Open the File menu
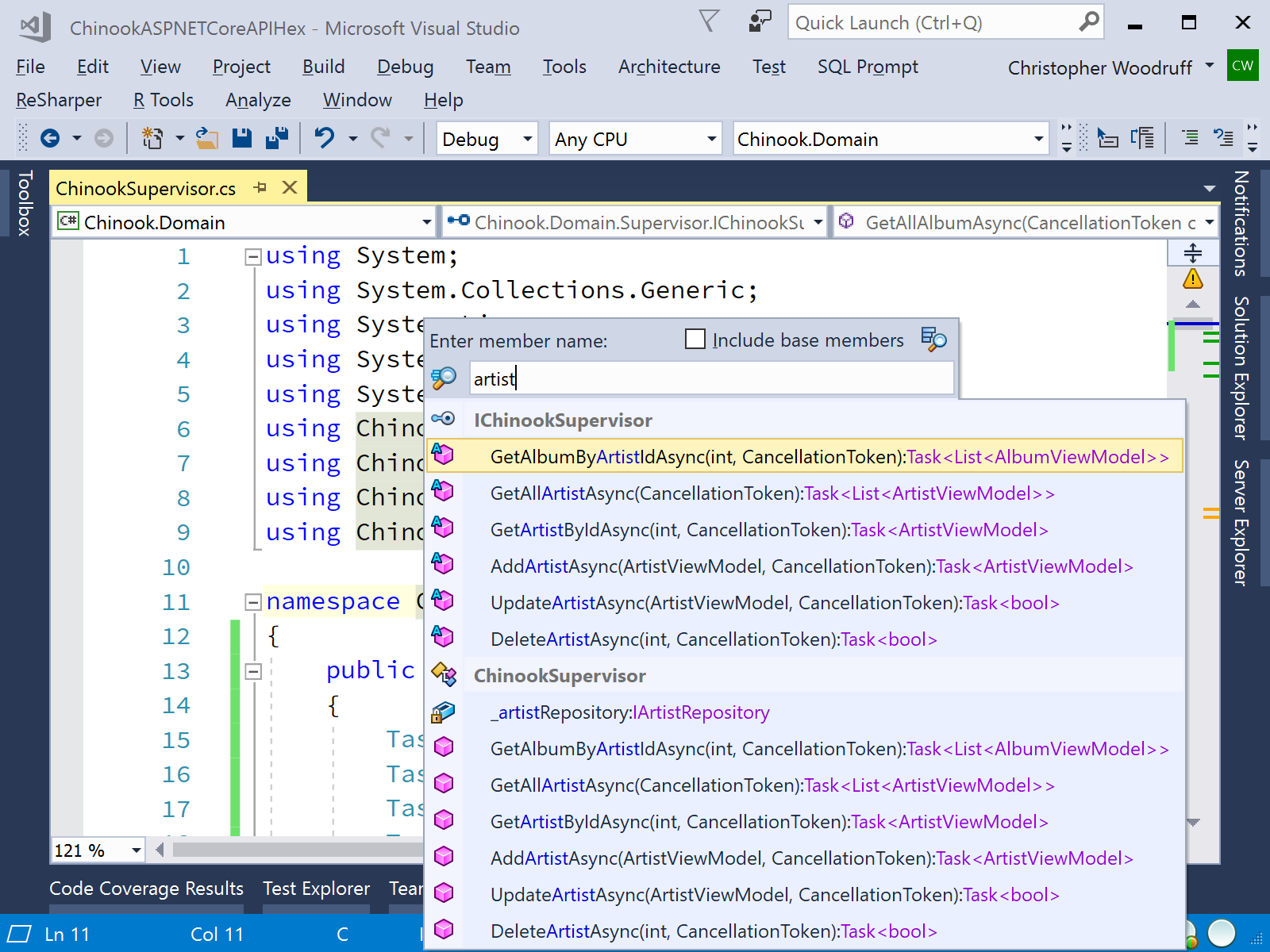The width and height of the screenshot is (1270, 952). 30,67
